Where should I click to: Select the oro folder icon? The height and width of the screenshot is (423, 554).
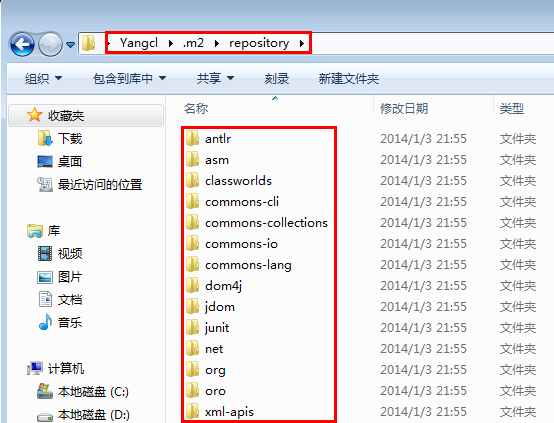coord(193,390)
